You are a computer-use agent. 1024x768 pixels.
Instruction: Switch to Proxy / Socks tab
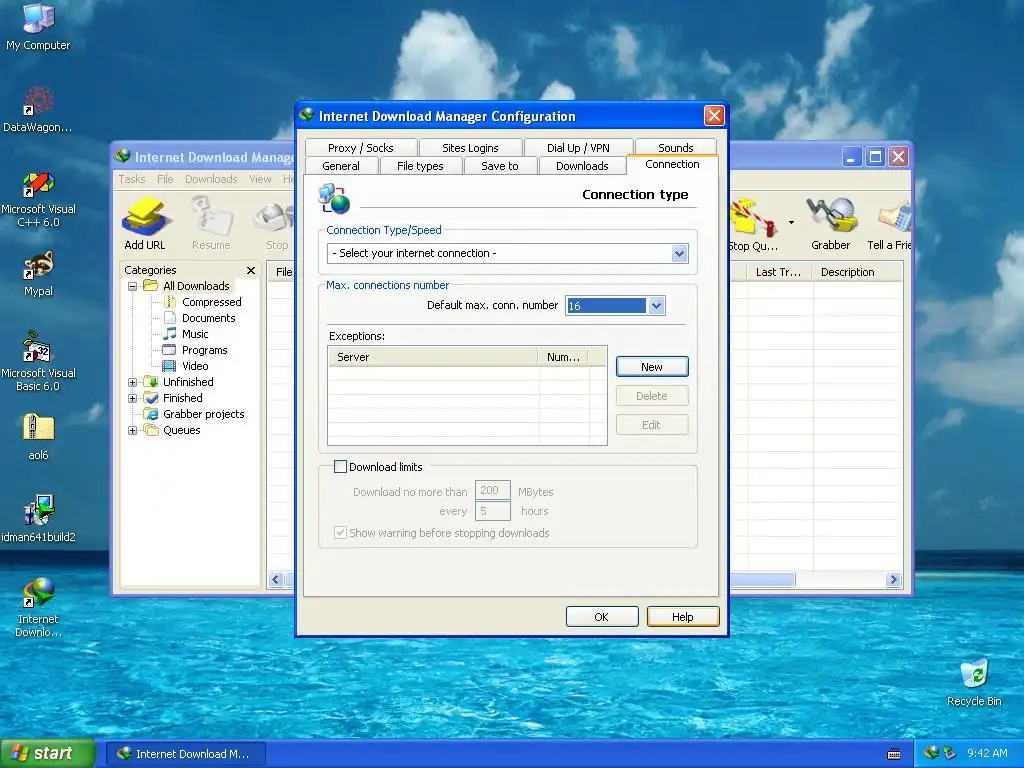360,148
